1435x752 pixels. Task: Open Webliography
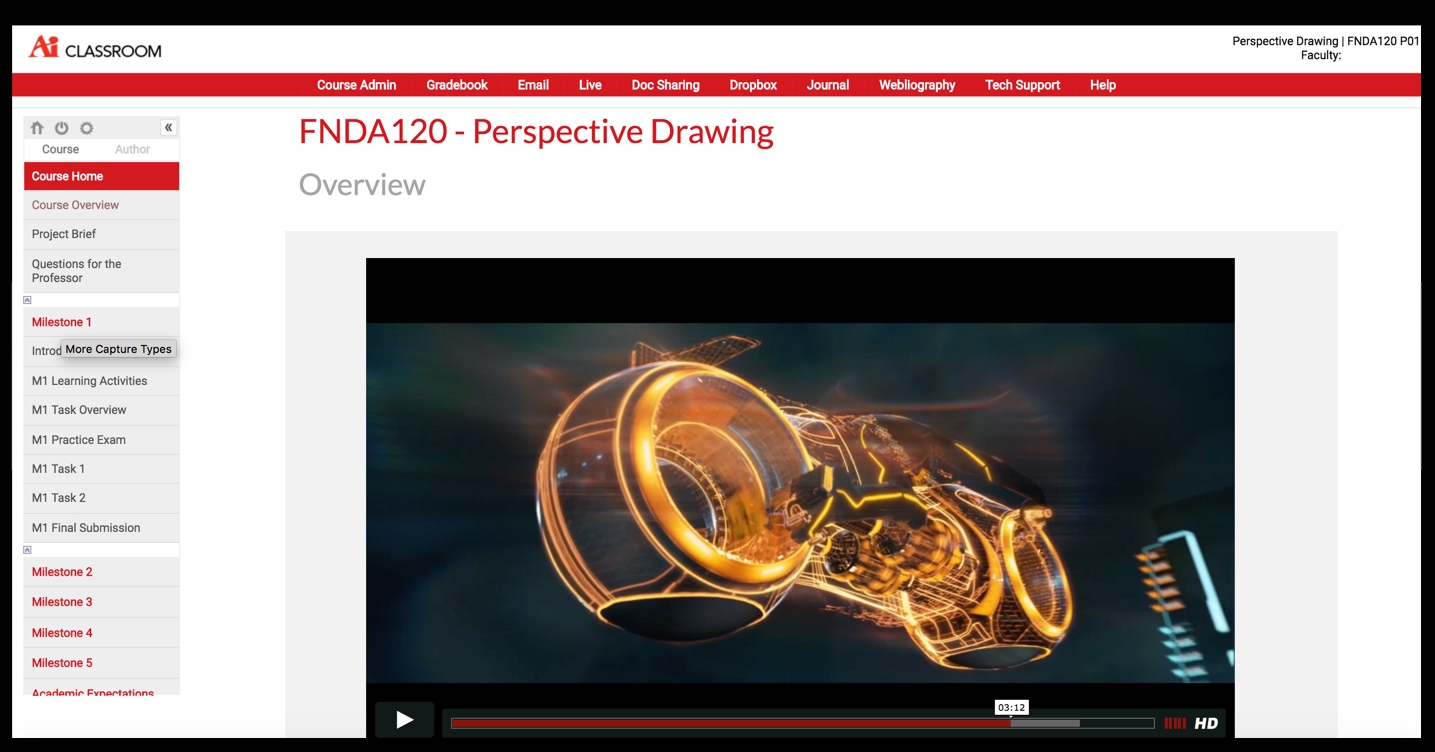tap(917, 85)
